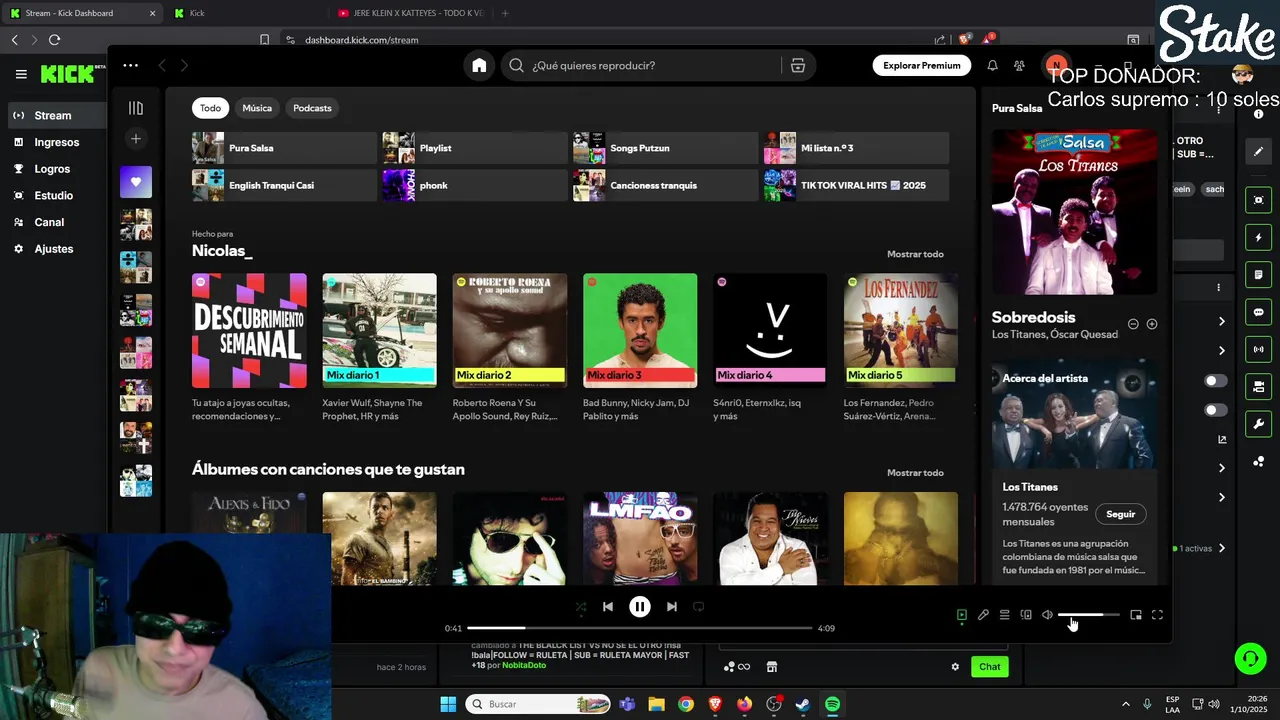Screen dimensions: 1280x720
Task: Select Música filter chip
Action: (257, 108)
